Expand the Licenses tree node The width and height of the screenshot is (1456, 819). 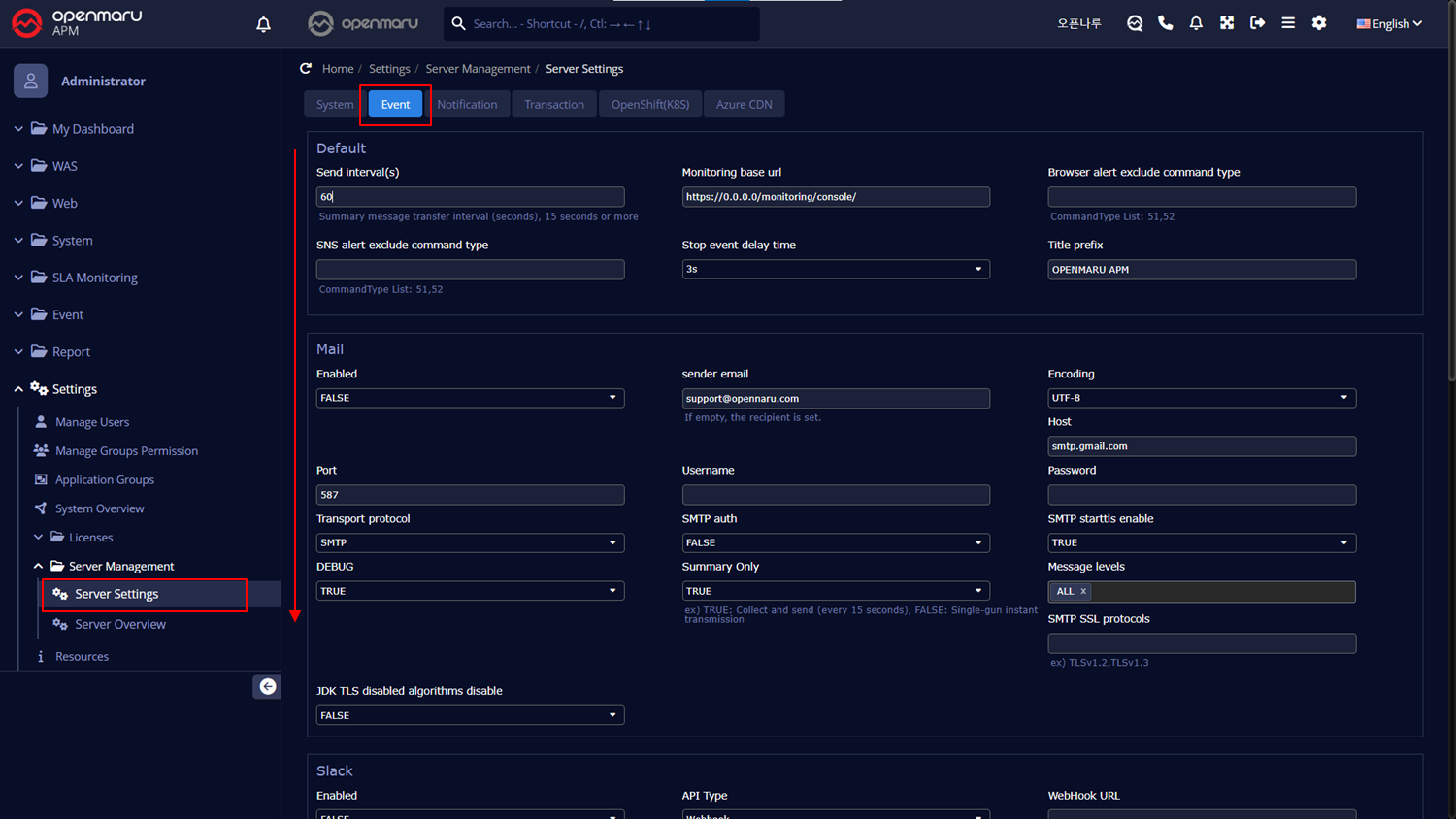90,538
